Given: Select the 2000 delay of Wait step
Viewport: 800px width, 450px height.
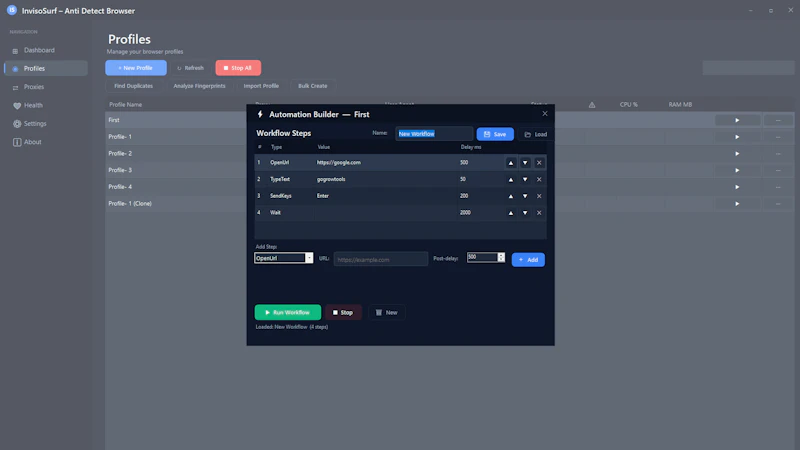Looking at the screenshot, I should pos(465,212).
